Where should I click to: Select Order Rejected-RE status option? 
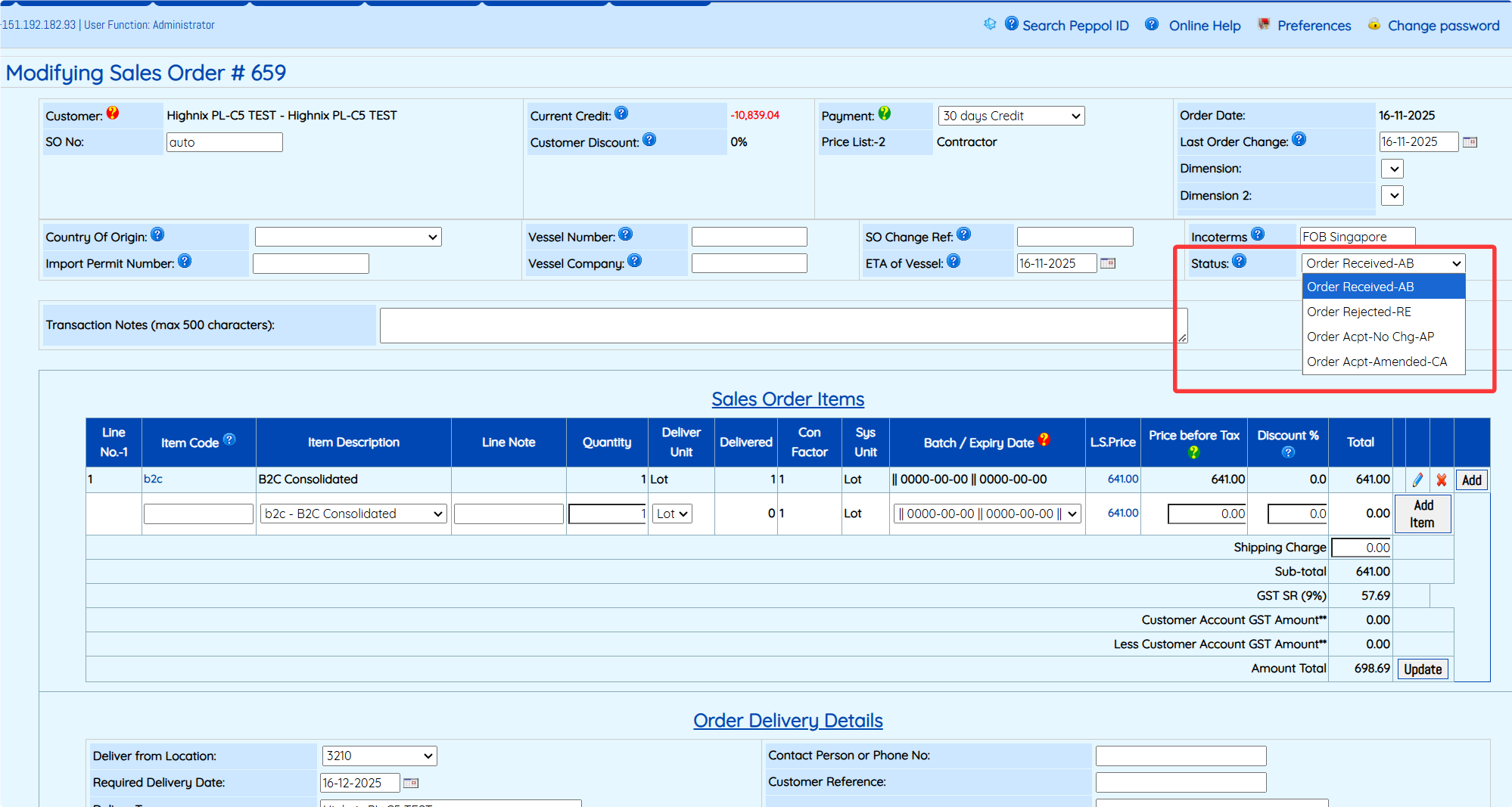[1359, 312]
